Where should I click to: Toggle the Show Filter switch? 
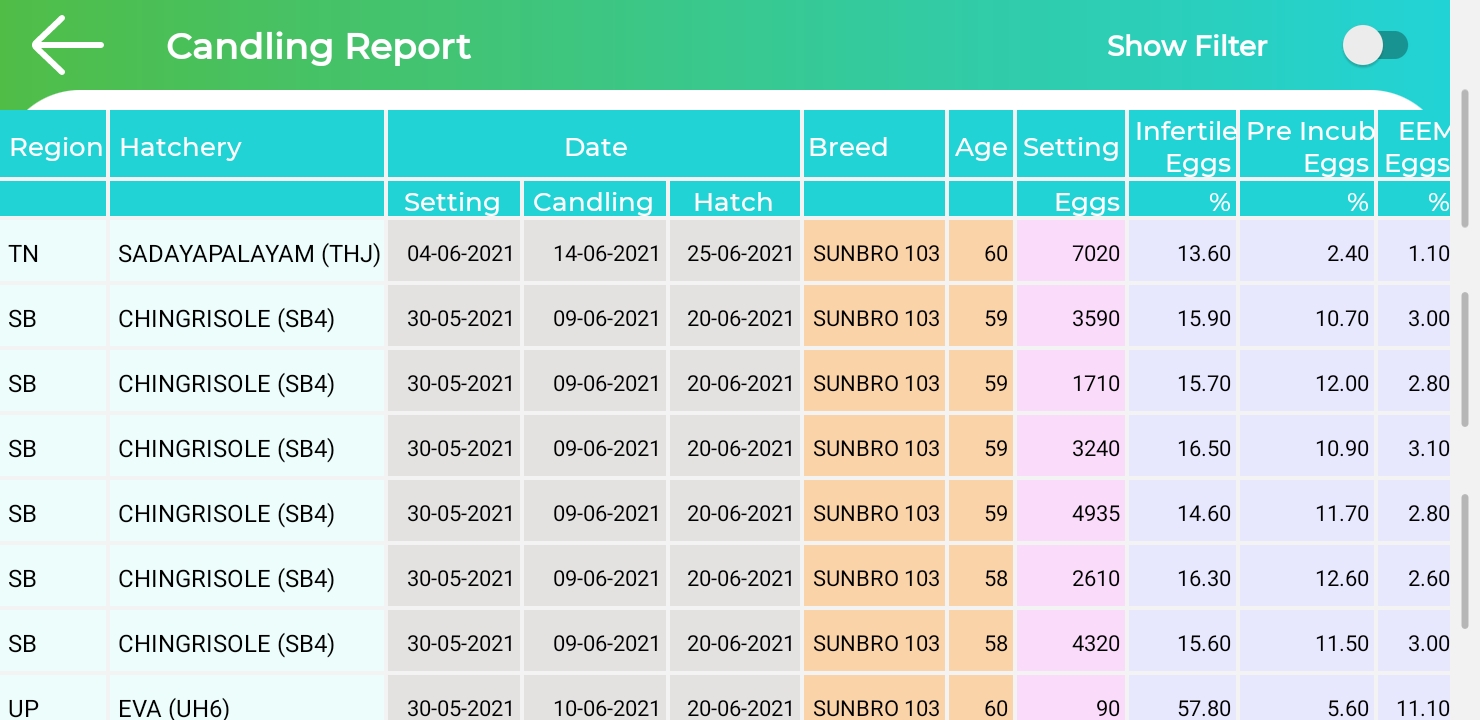[x=1375, y=46]
